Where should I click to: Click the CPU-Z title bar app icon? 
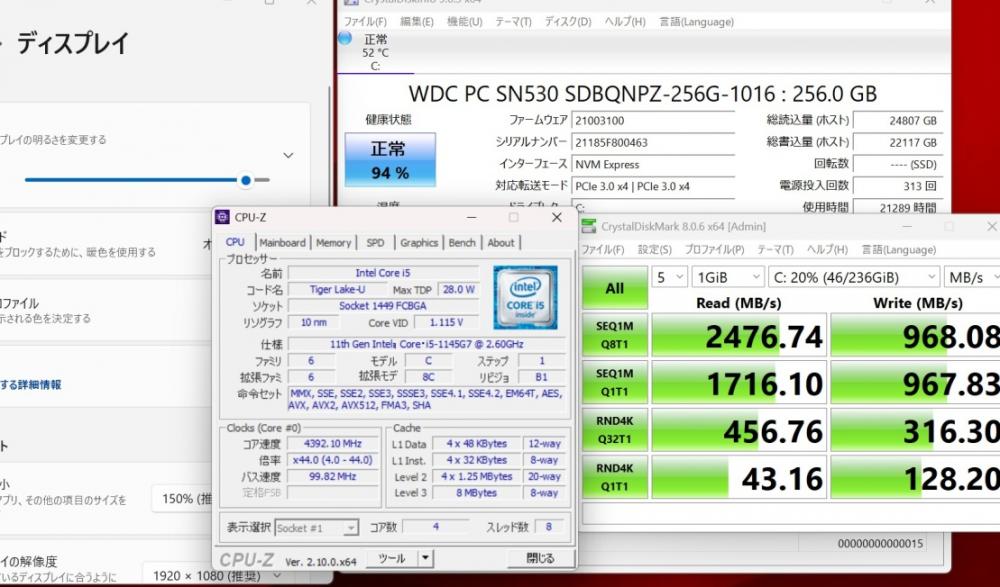click(x=223, y=218)
